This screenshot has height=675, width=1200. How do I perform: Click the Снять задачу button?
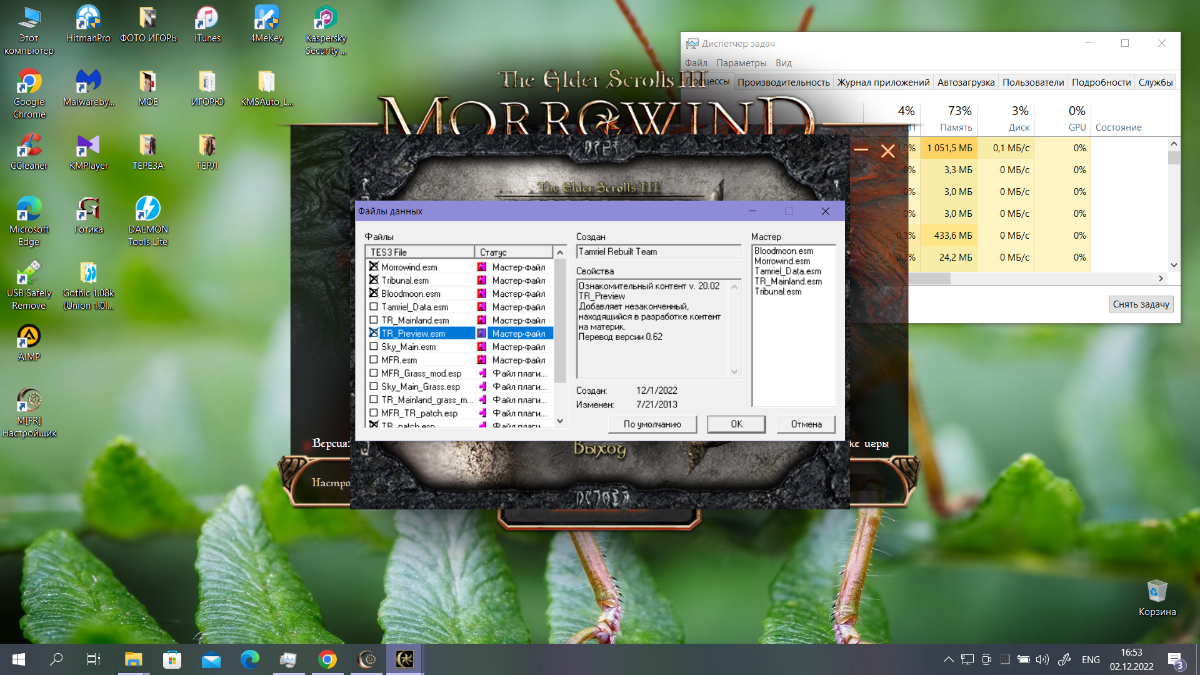(x=1139, y=304)
